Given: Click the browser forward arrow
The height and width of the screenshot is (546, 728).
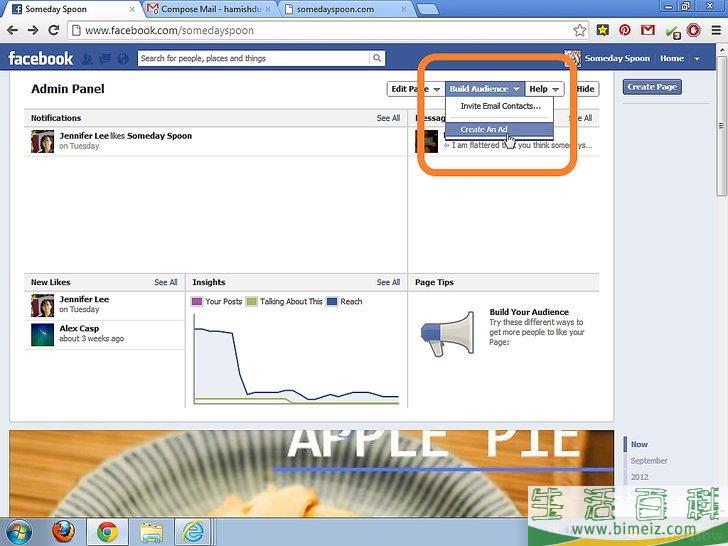Looking at the screenshot, I should click(x=33, y=31).
